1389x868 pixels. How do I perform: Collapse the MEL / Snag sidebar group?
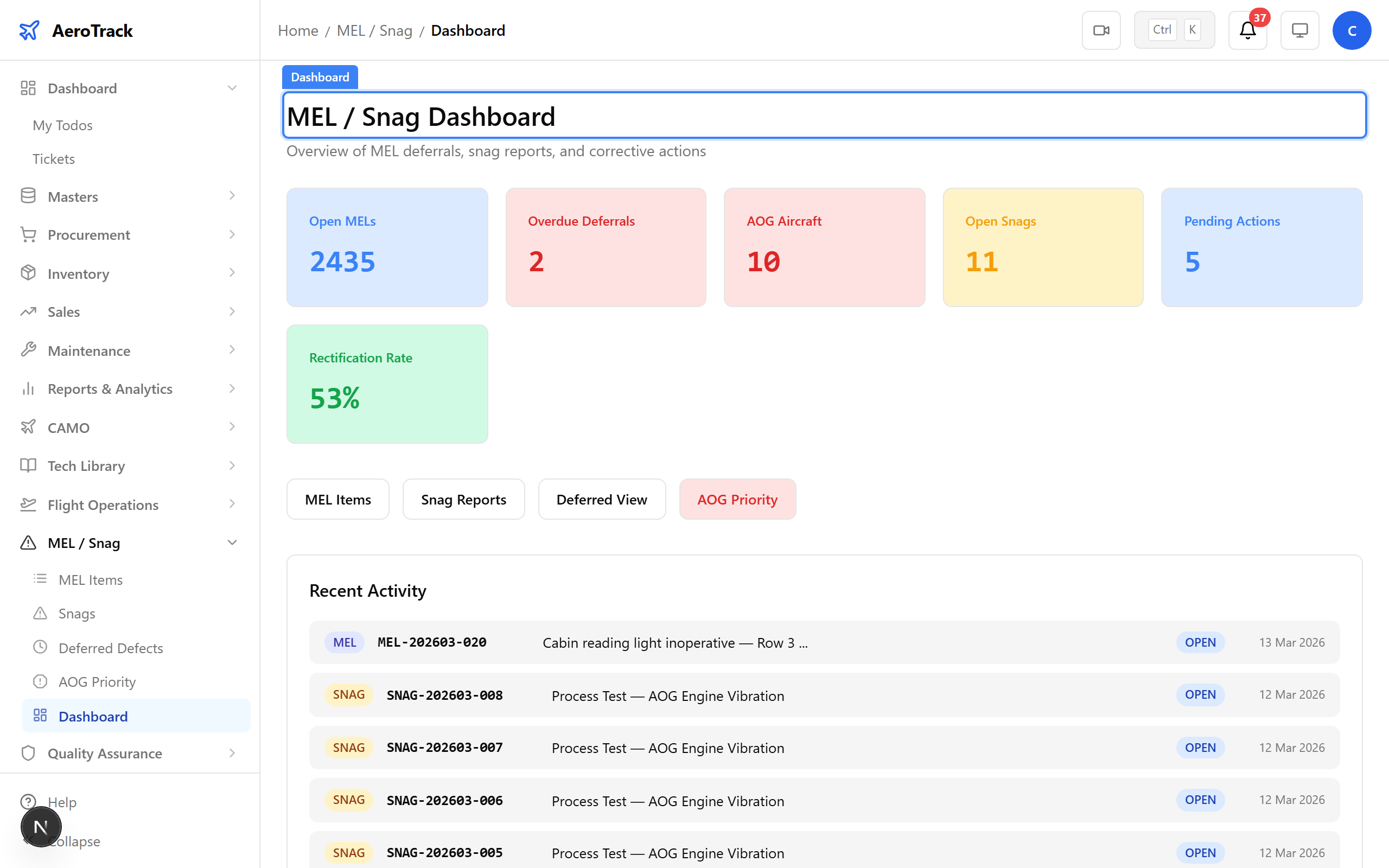click(232, 542)
